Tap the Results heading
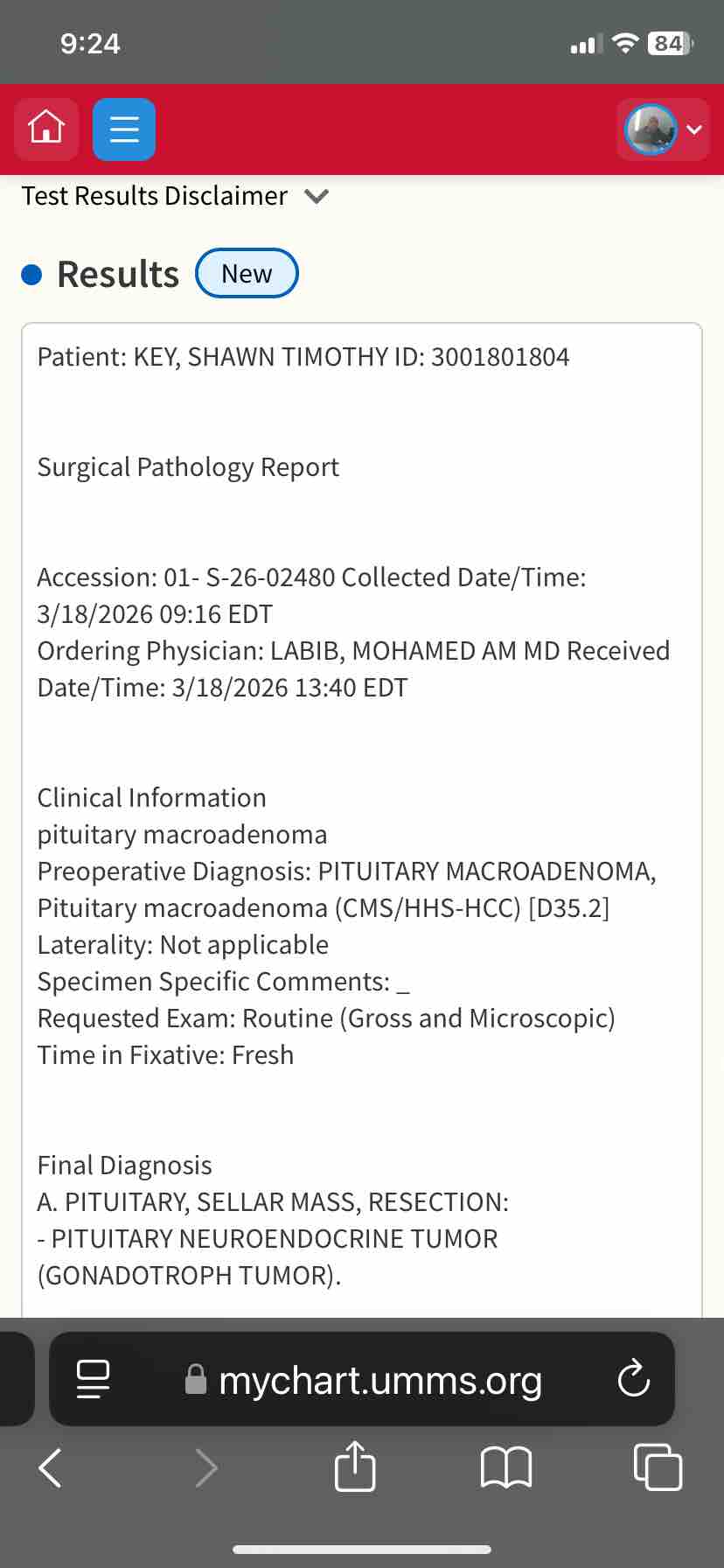 pos(118,274)
